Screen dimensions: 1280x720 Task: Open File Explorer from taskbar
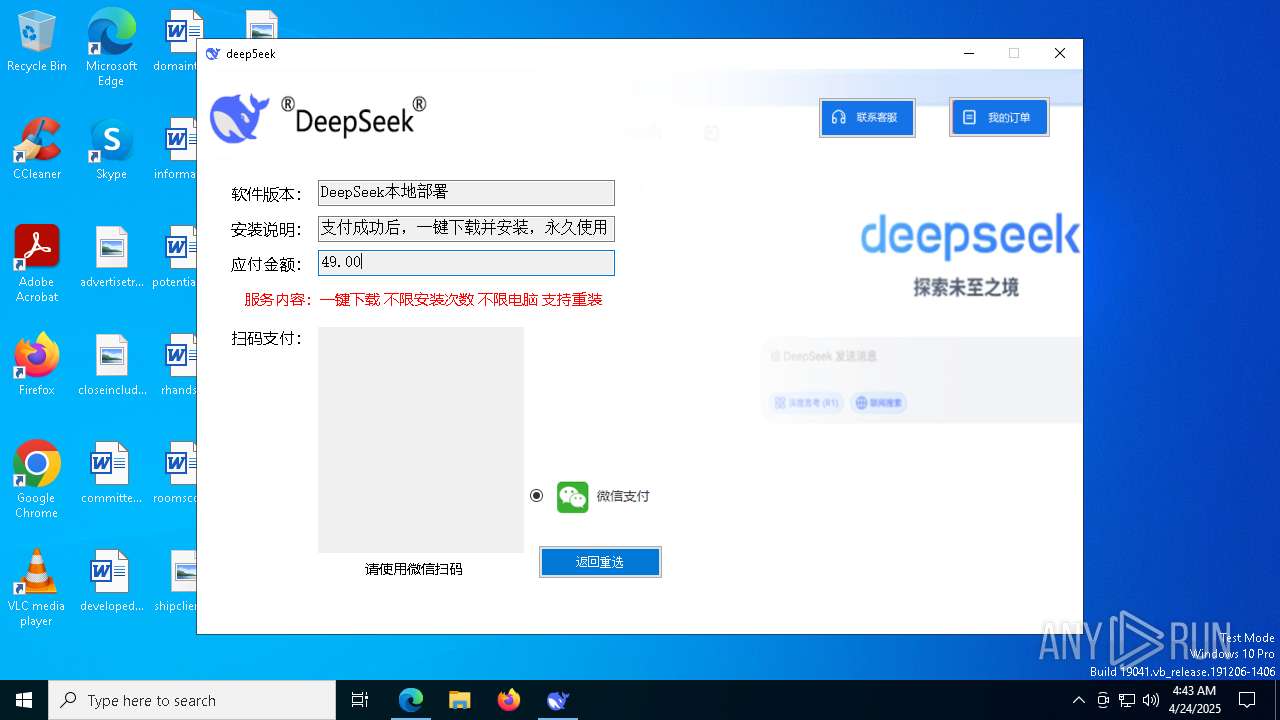tap(459, 700)
